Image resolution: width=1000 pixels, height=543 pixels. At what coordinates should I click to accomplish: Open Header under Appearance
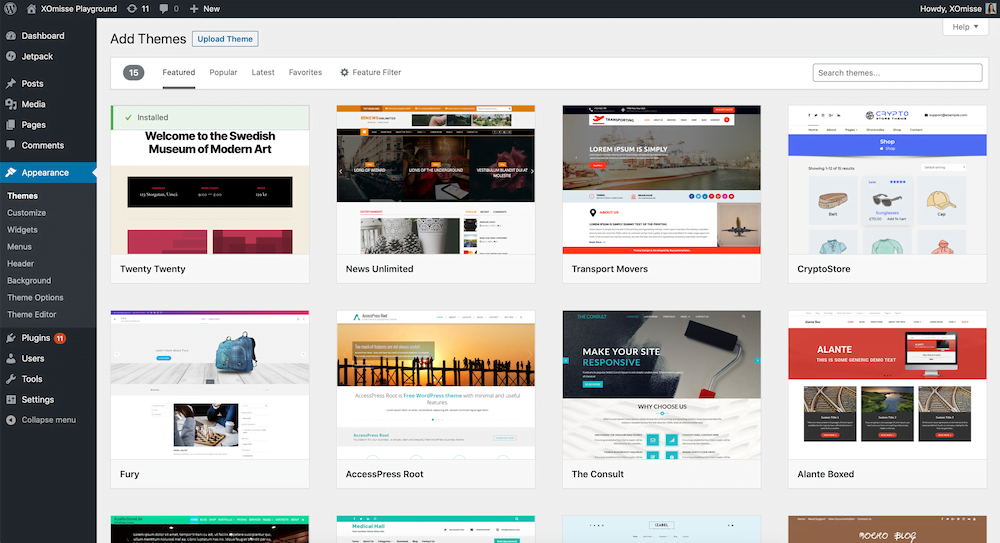(x=20, y=264)
